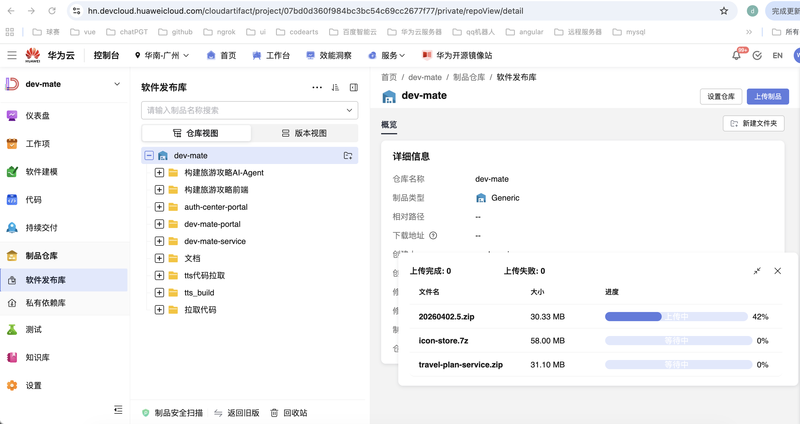
Task: Close the upload progress panel
Action: point(778,271)
